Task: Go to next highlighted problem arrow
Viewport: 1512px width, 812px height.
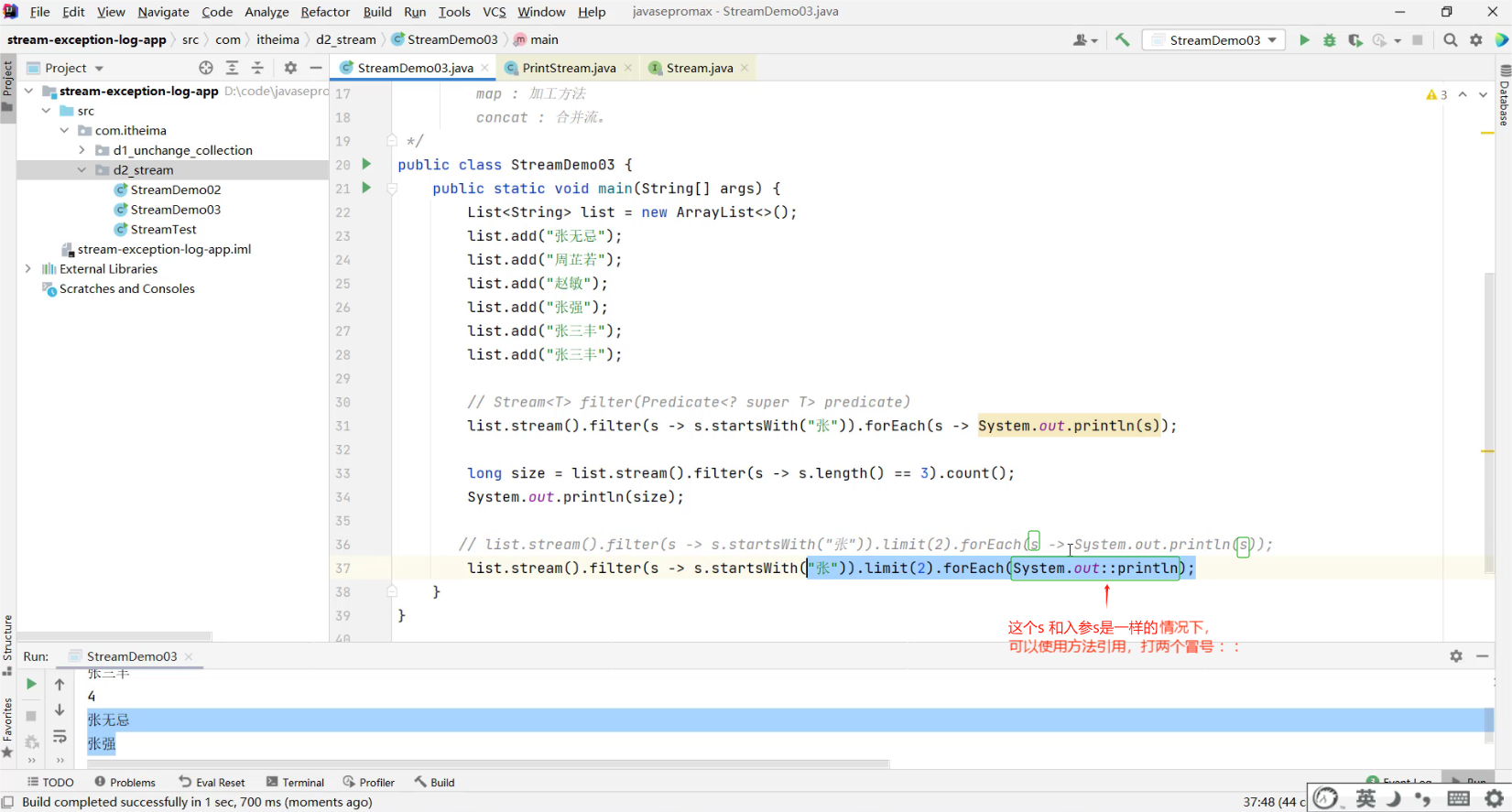Action: (1484, 94)
